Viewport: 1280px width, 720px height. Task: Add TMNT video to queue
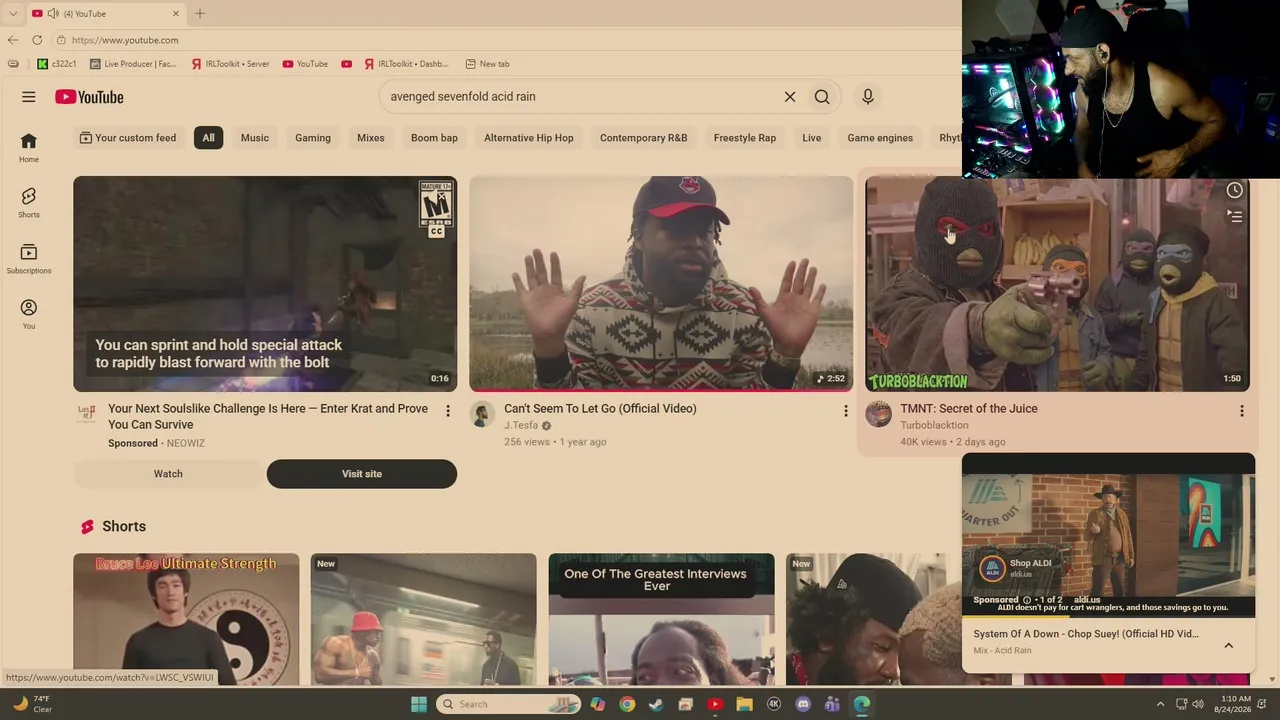click(1235, 216)
